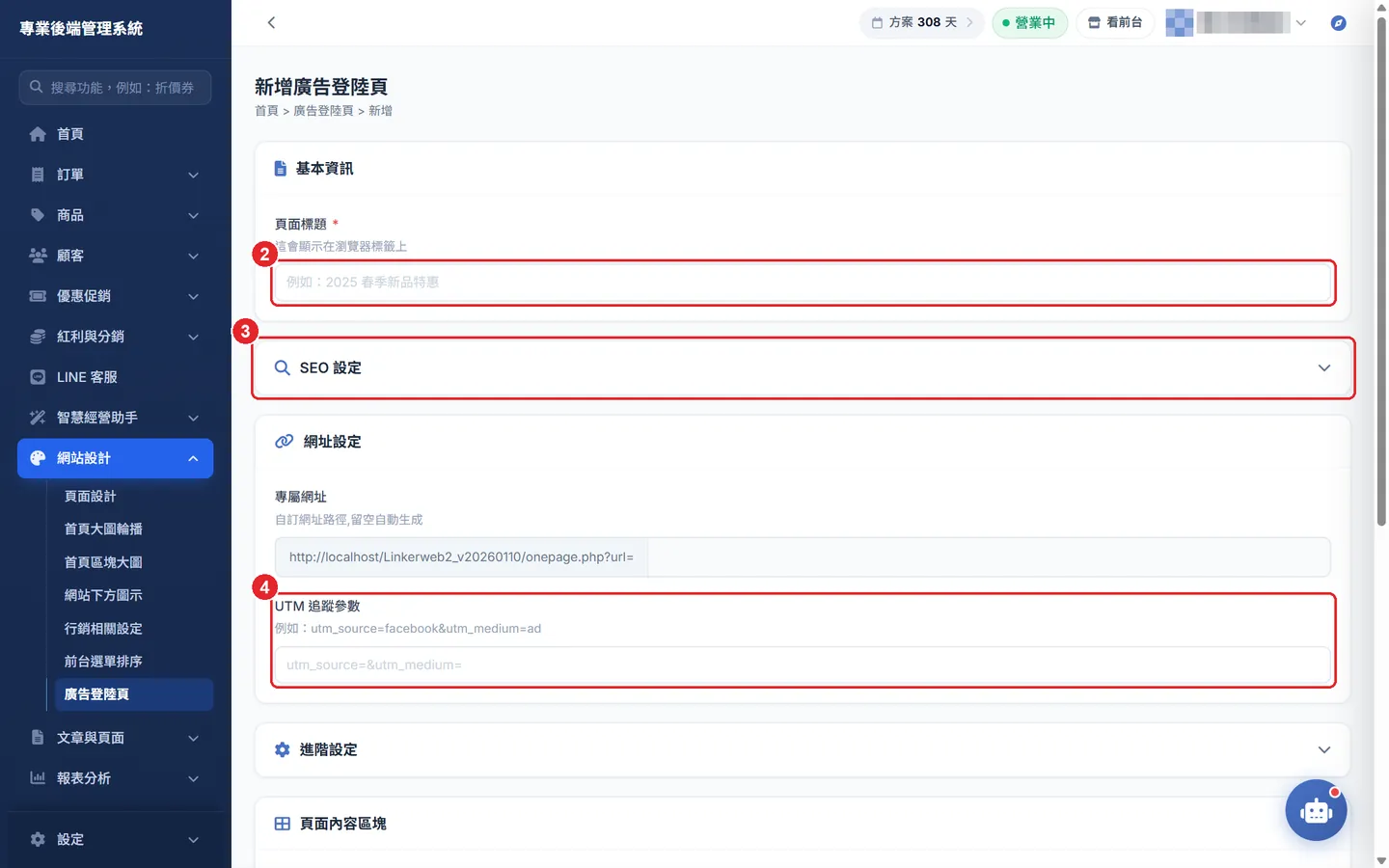Expand the 訂單 menu chevron
1389x868 pixels.
[x=193, y=175]
